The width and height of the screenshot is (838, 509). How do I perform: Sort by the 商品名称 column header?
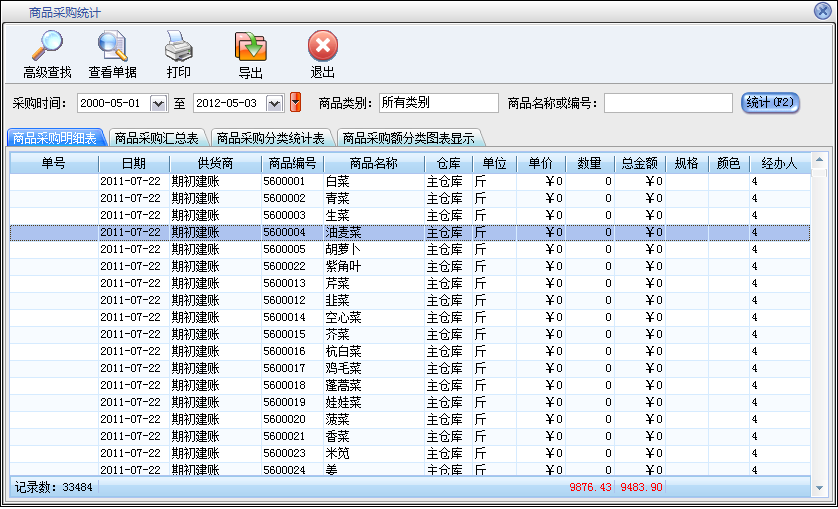374,163
